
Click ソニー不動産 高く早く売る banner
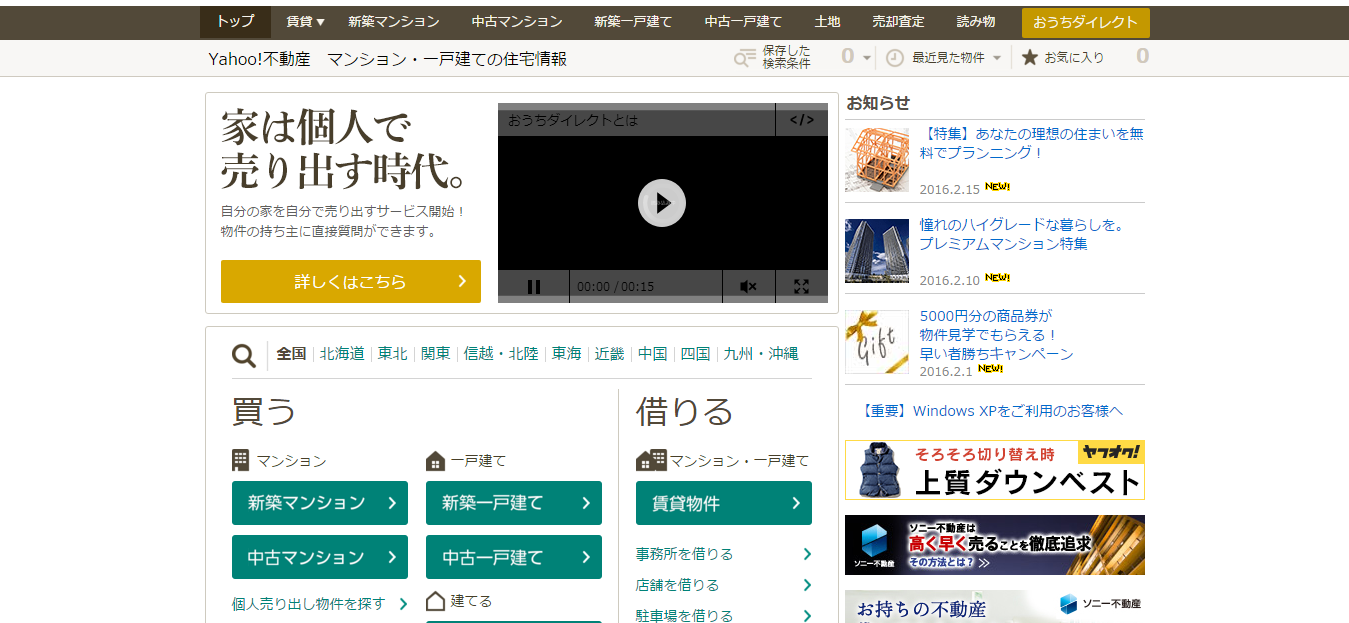995,545
